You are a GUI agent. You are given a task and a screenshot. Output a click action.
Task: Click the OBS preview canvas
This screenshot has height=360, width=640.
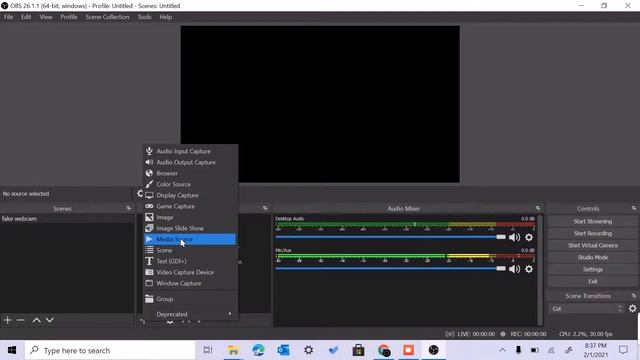click(x=320, y=104)
